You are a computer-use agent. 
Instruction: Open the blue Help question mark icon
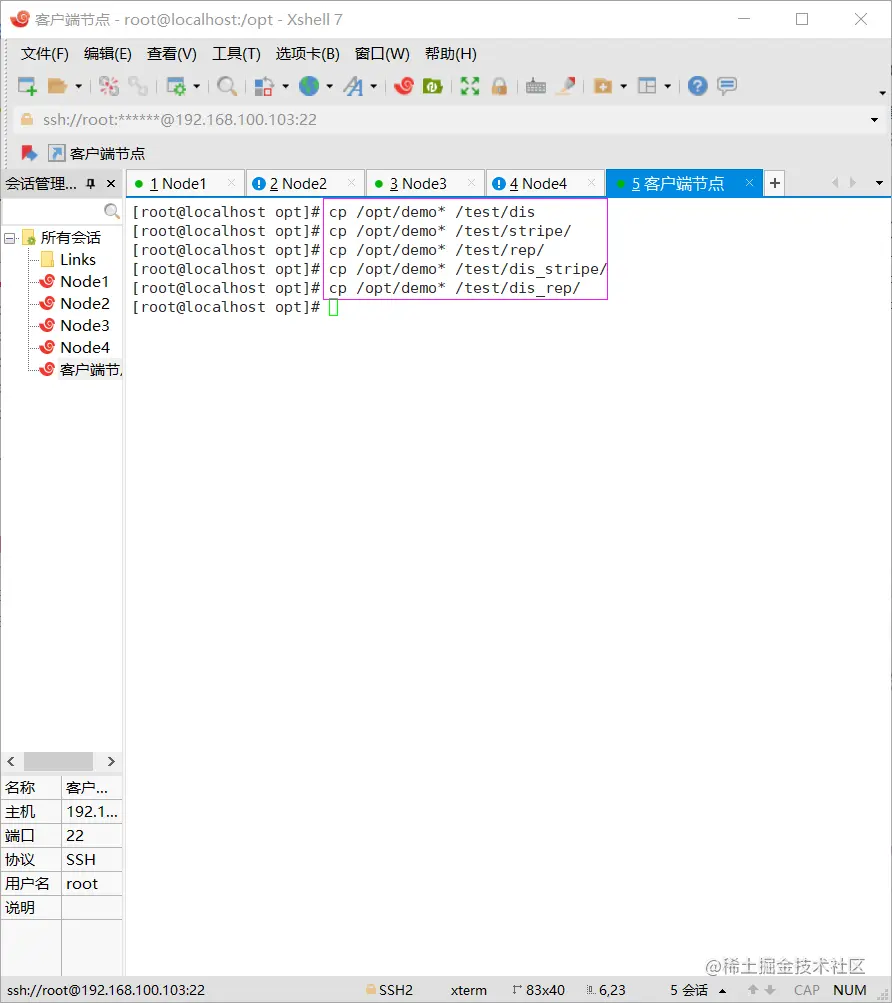point(697,86)
